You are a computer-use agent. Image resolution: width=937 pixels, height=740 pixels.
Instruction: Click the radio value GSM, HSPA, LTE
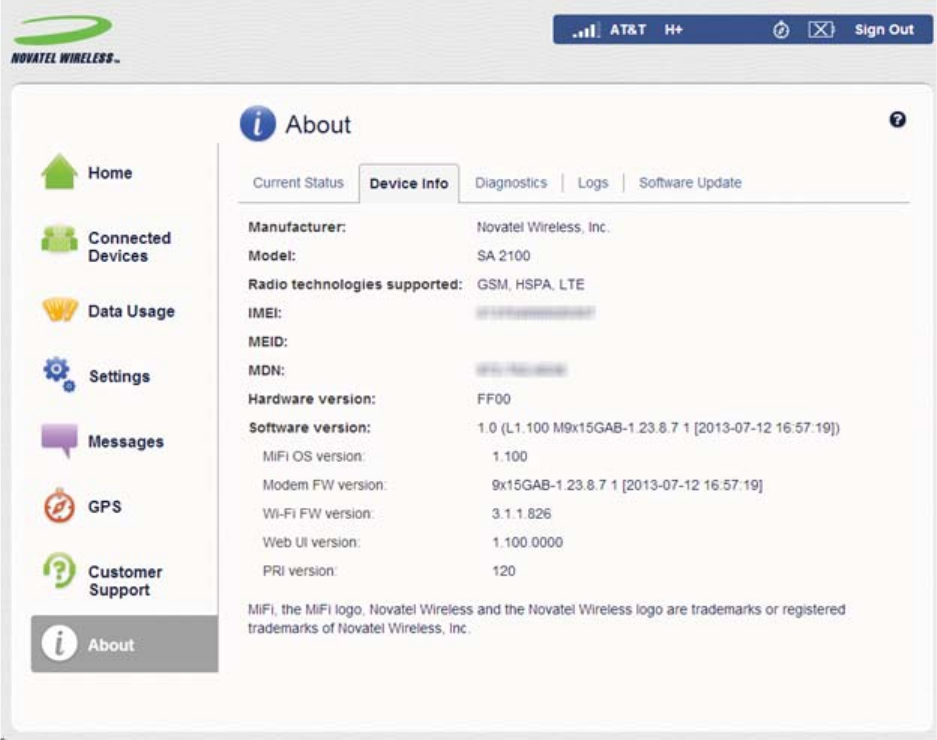click(531, 284)
